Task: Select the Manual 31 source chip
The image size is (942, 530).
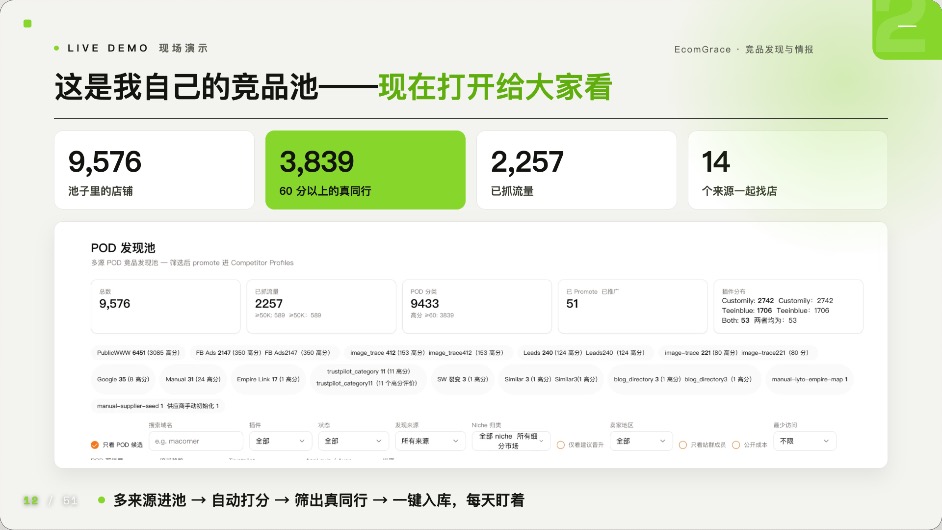Action: 193,379
